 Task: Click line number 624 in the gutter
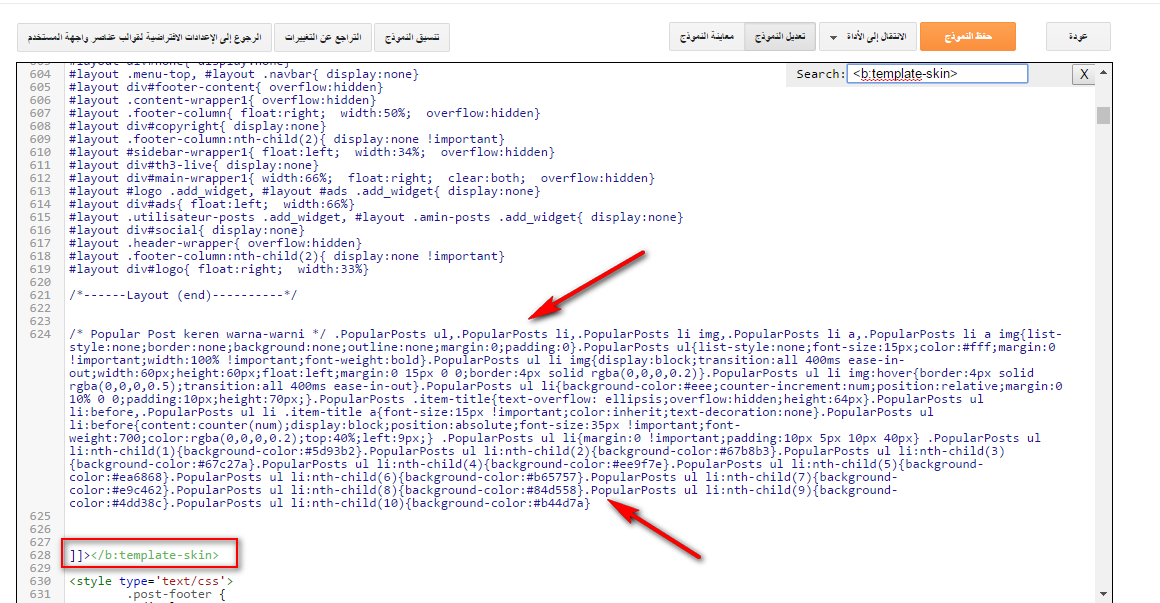pos(40,334)
